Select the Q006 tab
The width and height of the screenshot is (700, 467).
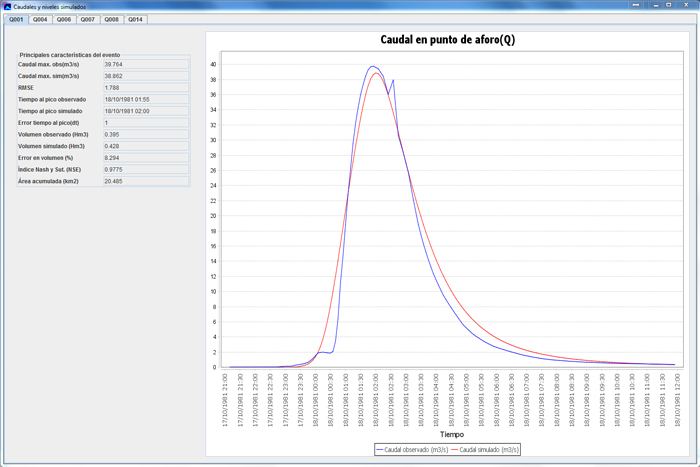tap(64, 19)
